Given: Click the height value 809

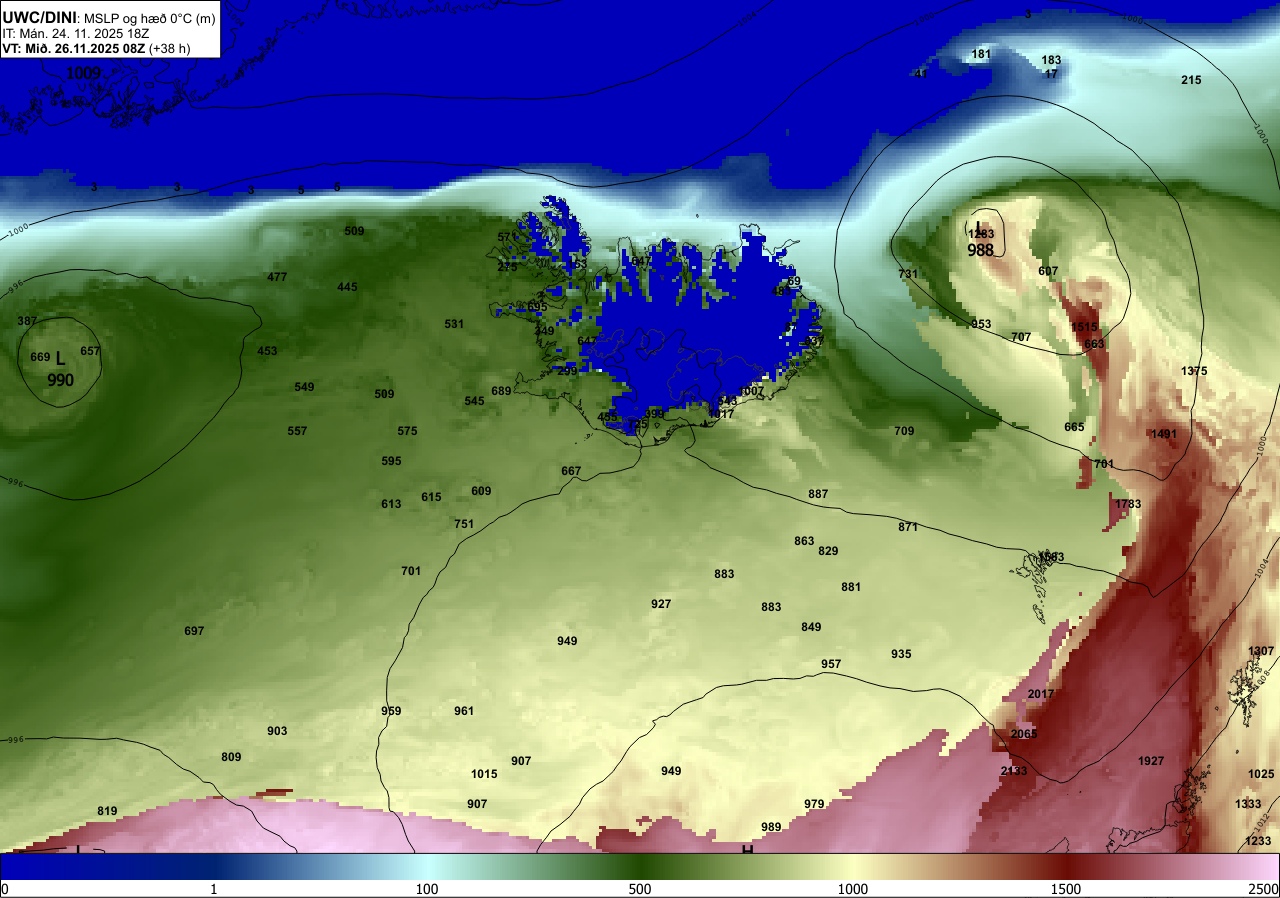Looking at the screenshot, I should tap(231, 757).
